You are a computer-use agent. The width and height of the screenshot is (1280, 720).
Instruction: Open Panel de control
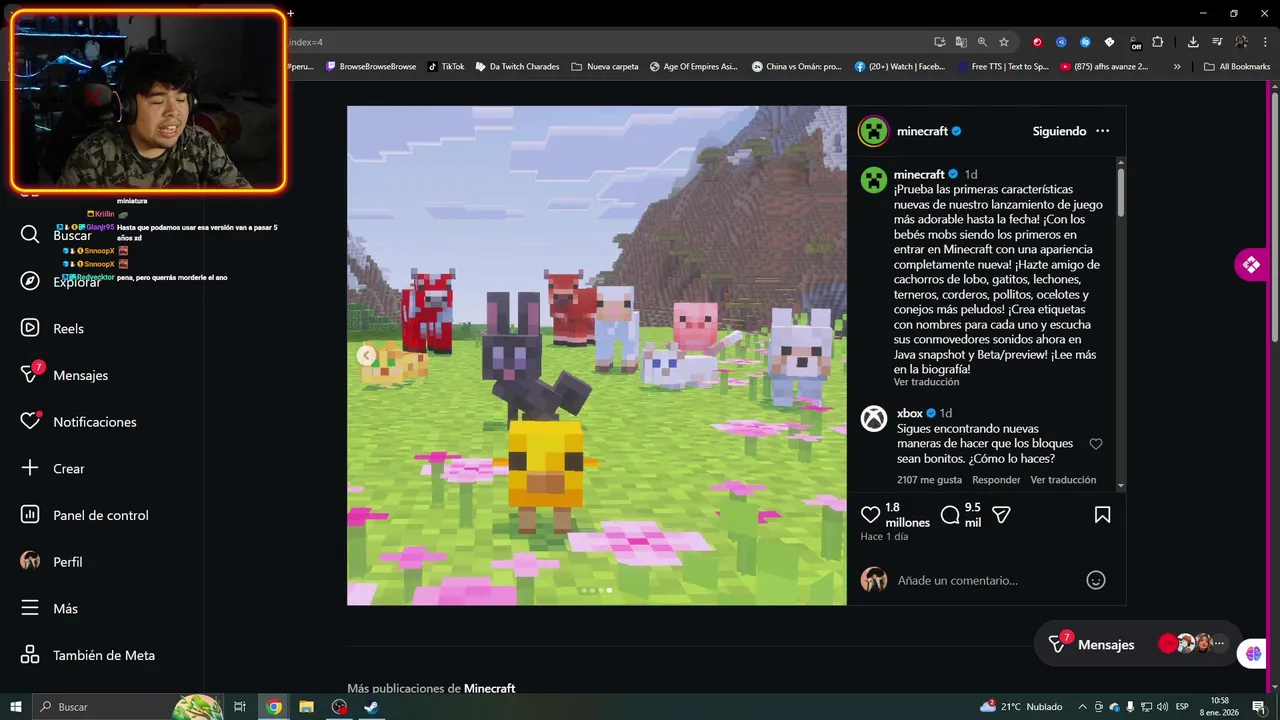(85, 515)
